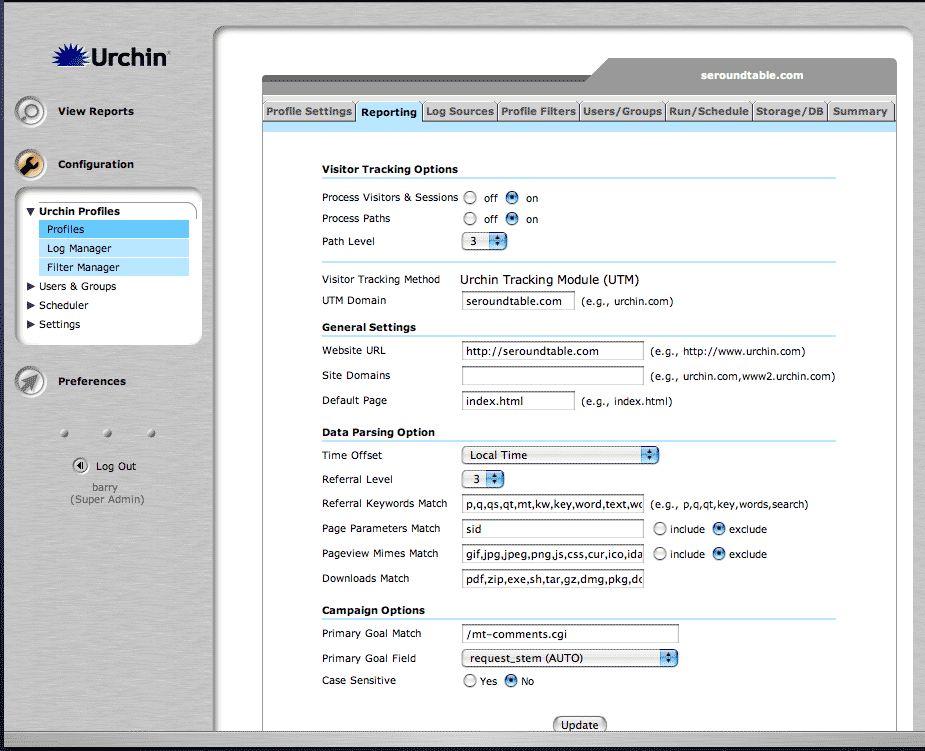Click the Configuration wrench icon
925x751 pixels.
point(30,164)
